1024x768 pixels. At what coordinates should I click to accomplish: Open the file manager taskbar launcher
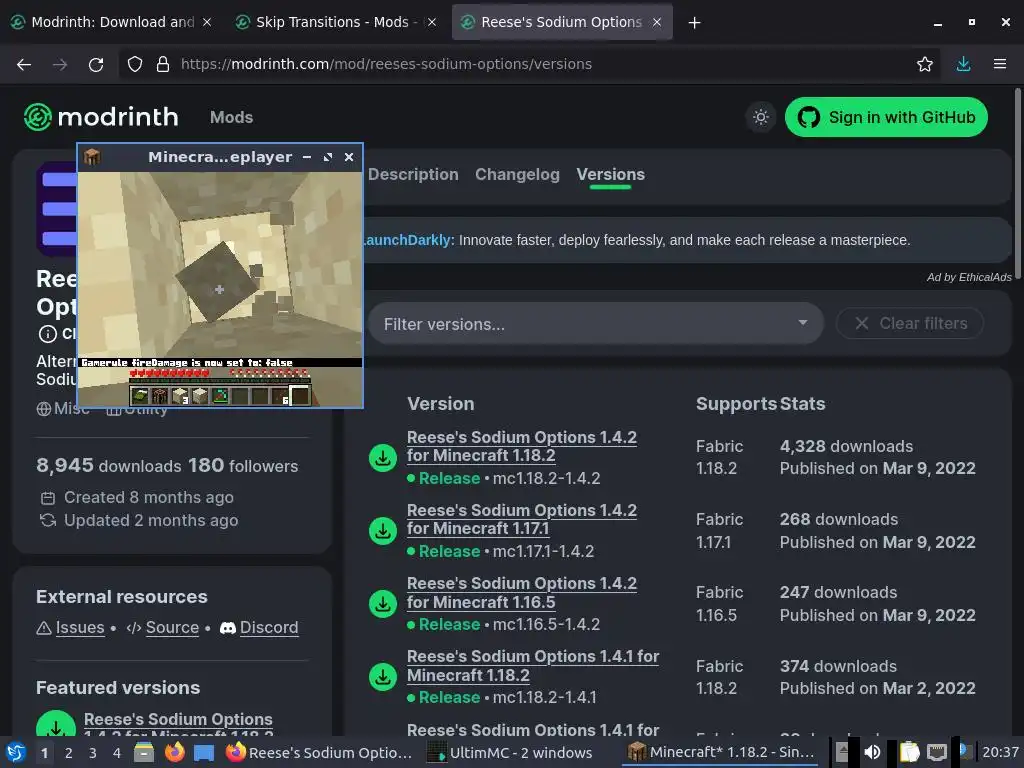point(144,752)
